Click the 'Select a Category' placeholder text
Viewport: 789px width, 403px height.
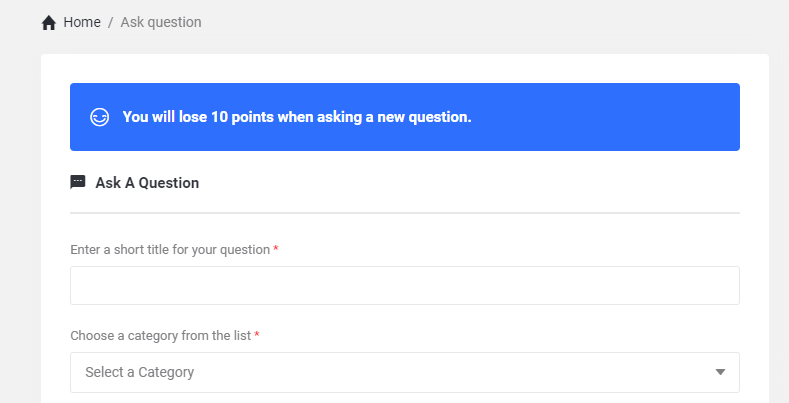click(140, 372)
